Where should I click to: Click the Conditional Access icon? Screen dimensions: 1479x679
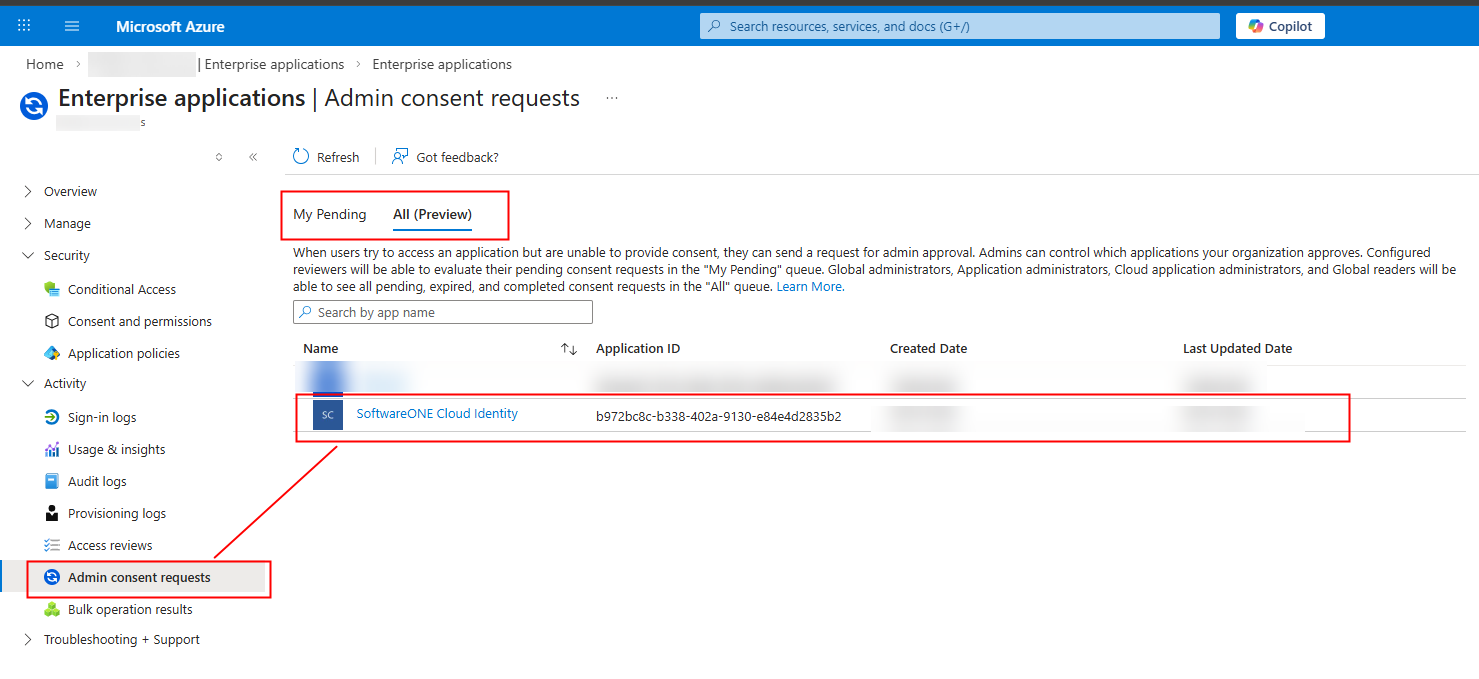[x=52, y=289]
